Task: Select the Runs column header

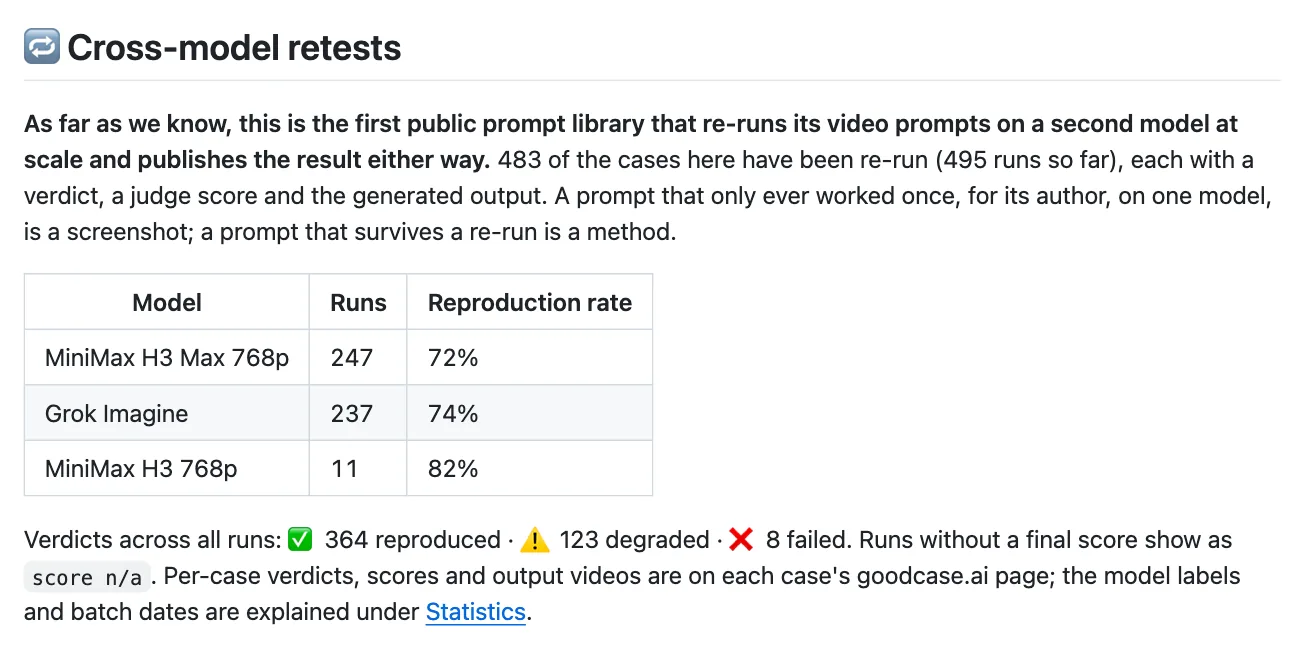Action: (358, 302)
